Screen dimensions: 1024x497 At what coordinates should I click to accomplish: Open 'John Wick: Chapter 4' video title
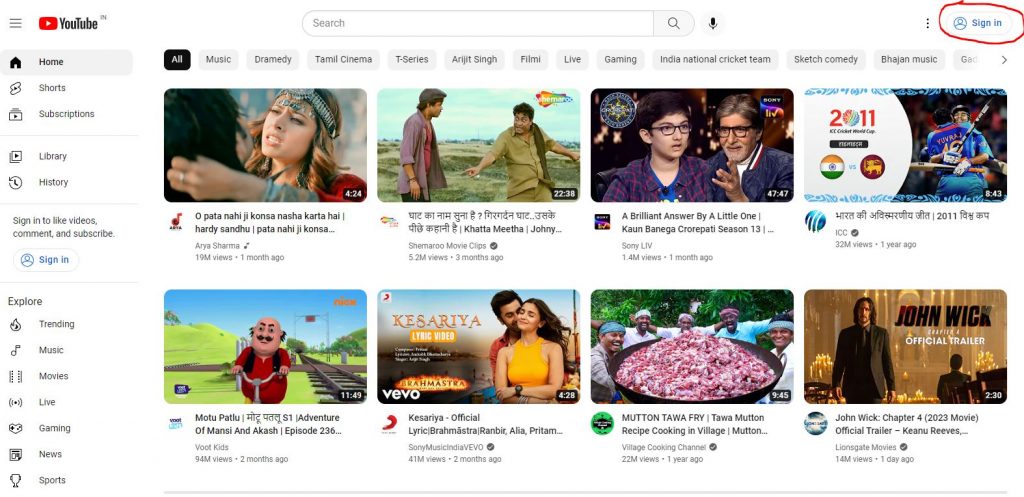[x=906, y=425]
